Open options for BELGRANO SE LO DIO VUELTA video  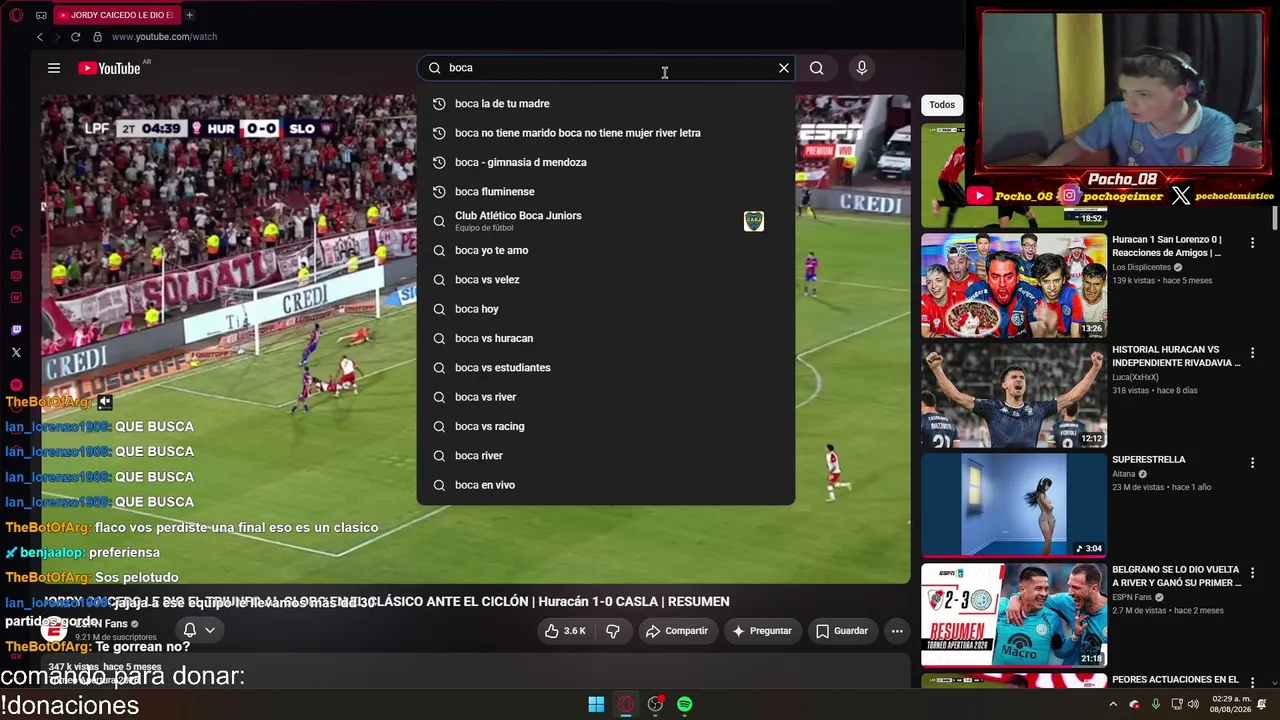click(1252, 572)
